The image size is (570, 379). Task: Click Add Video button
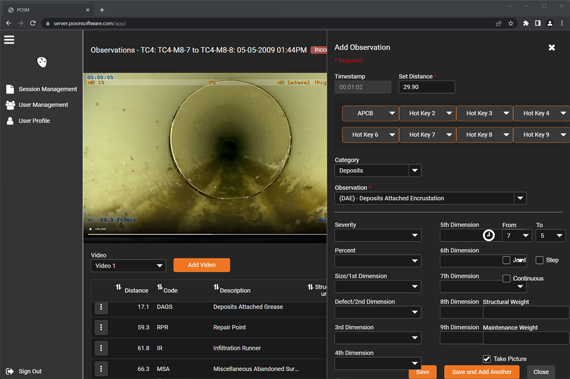[202, 265]
